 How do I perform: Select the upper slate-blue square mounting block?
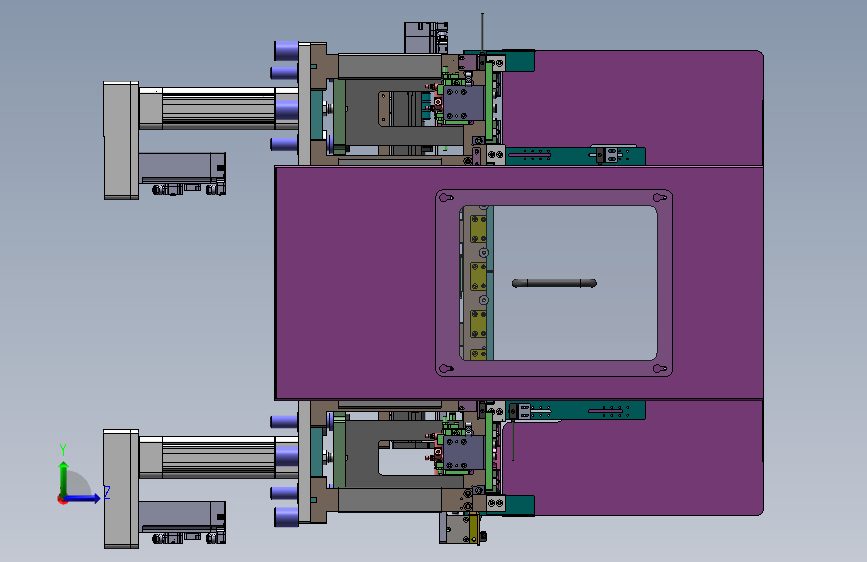point(464,103)
